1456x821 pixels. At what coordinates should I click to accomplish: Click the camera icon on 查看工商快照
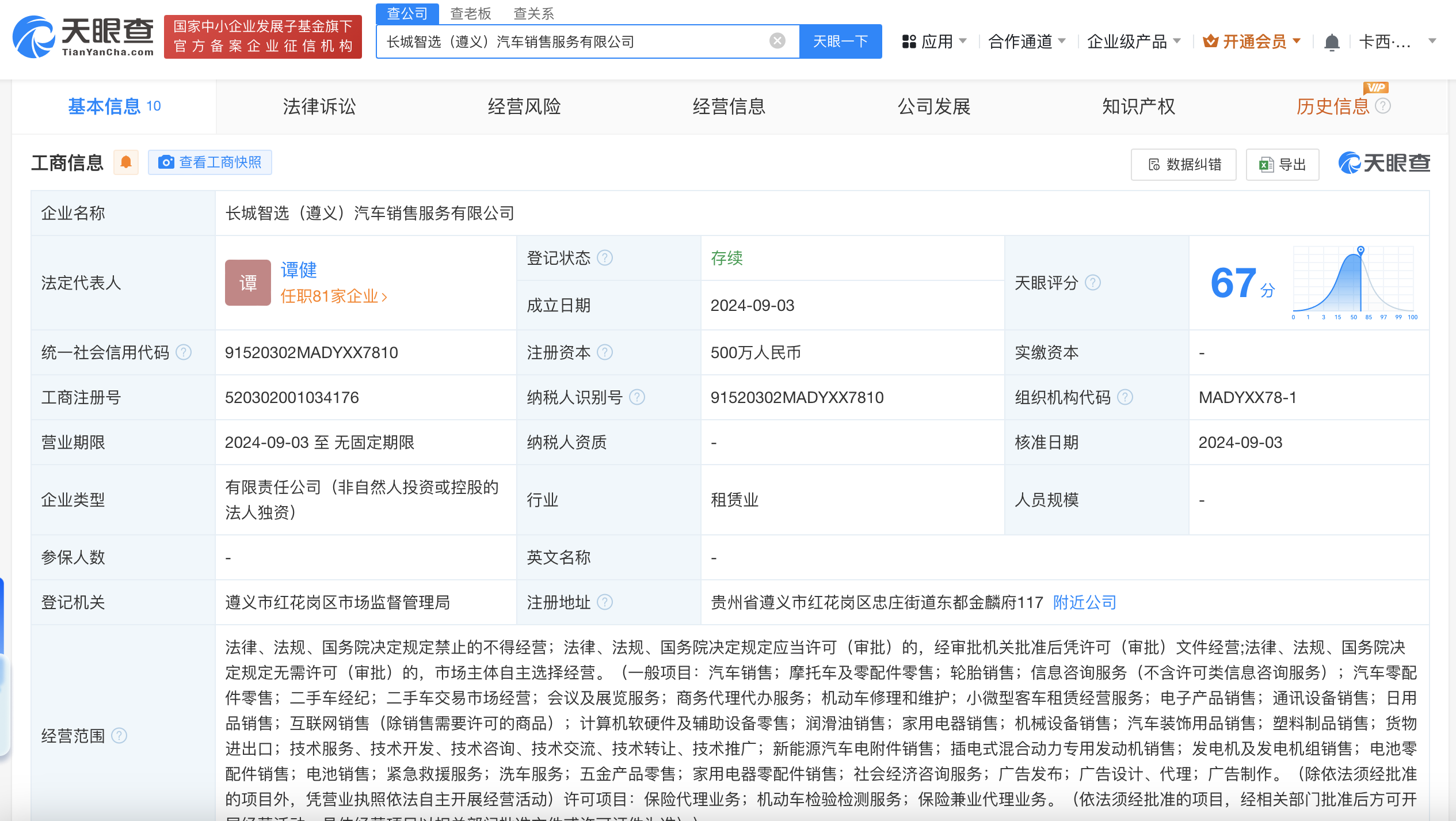166,162
